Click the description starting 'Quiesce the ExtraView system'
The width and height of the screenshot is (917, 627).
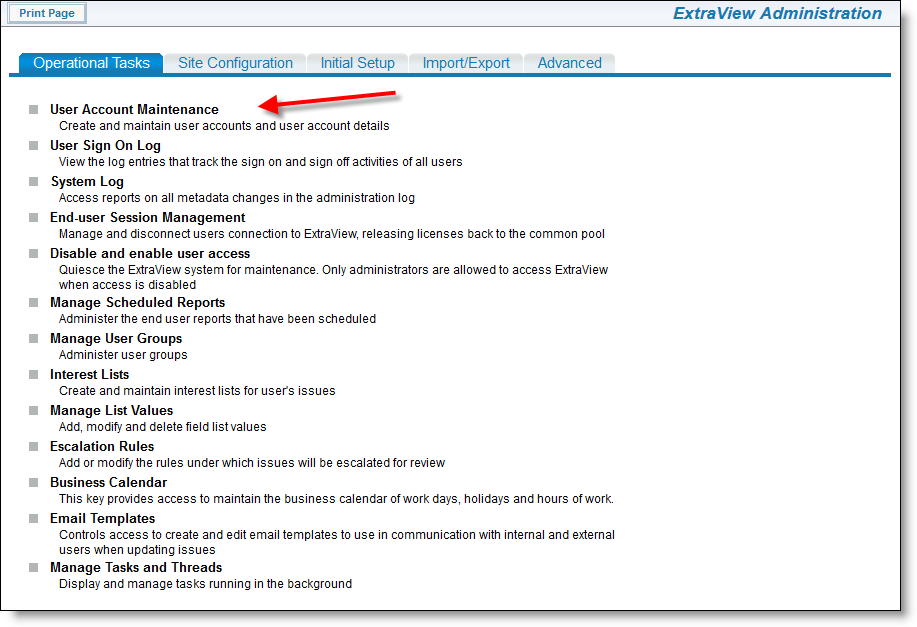[333, 277]
